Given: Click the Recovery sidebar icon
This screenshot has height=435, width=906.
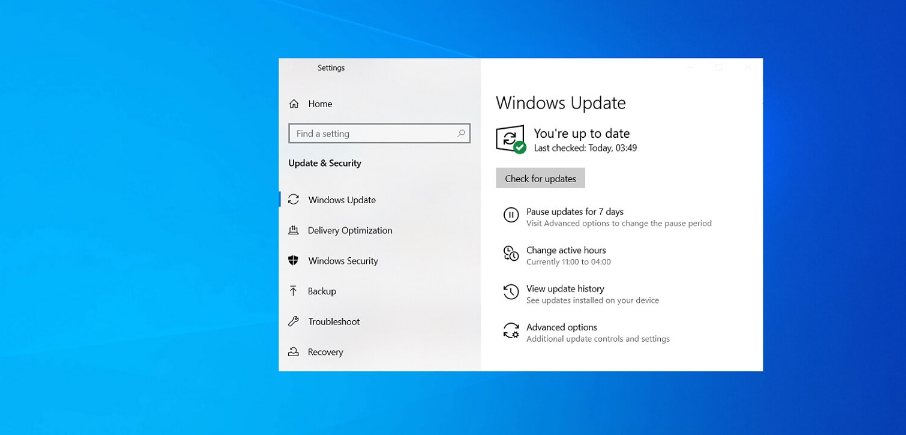Looking at the screenshot, I should tap(294, 352).
